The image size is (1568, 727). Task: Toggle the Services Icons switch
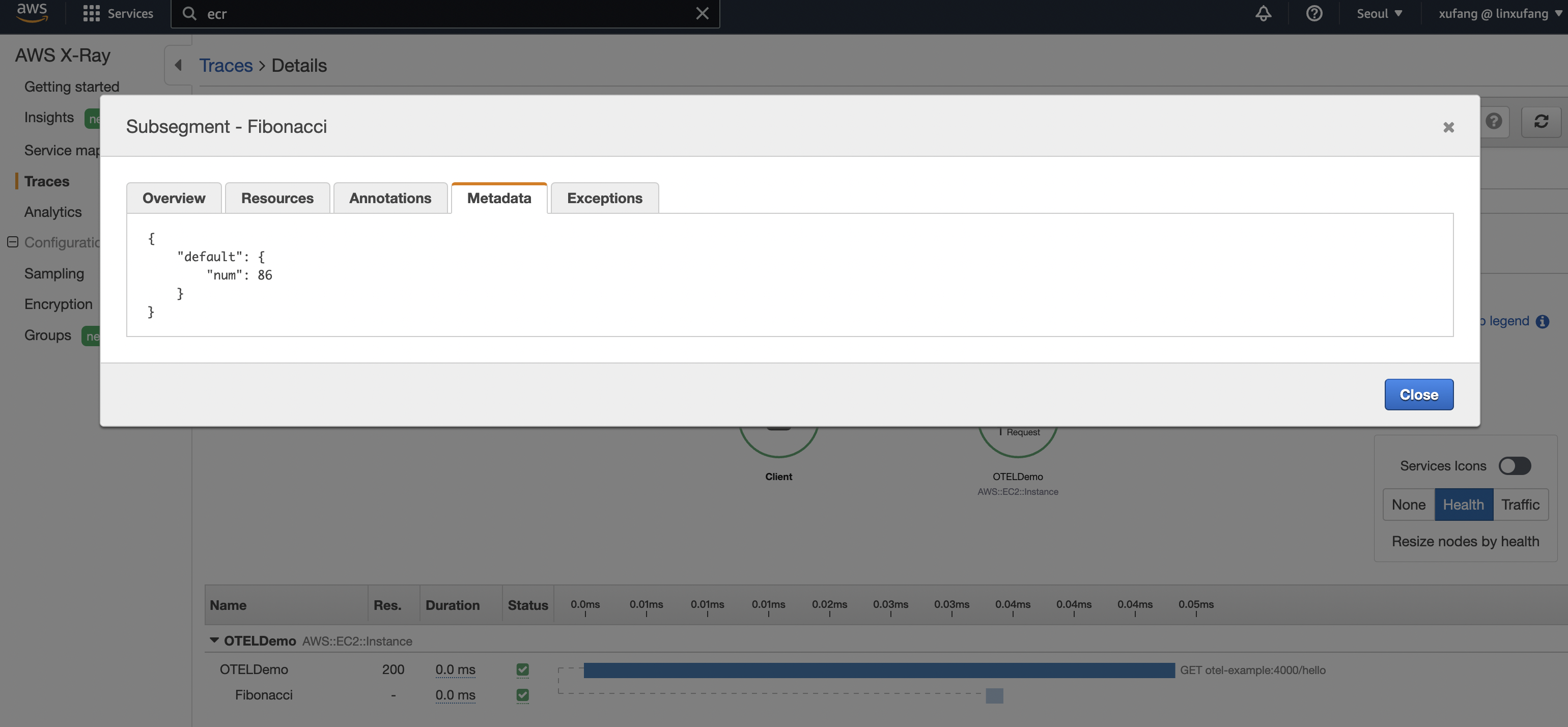(1515, 466)
